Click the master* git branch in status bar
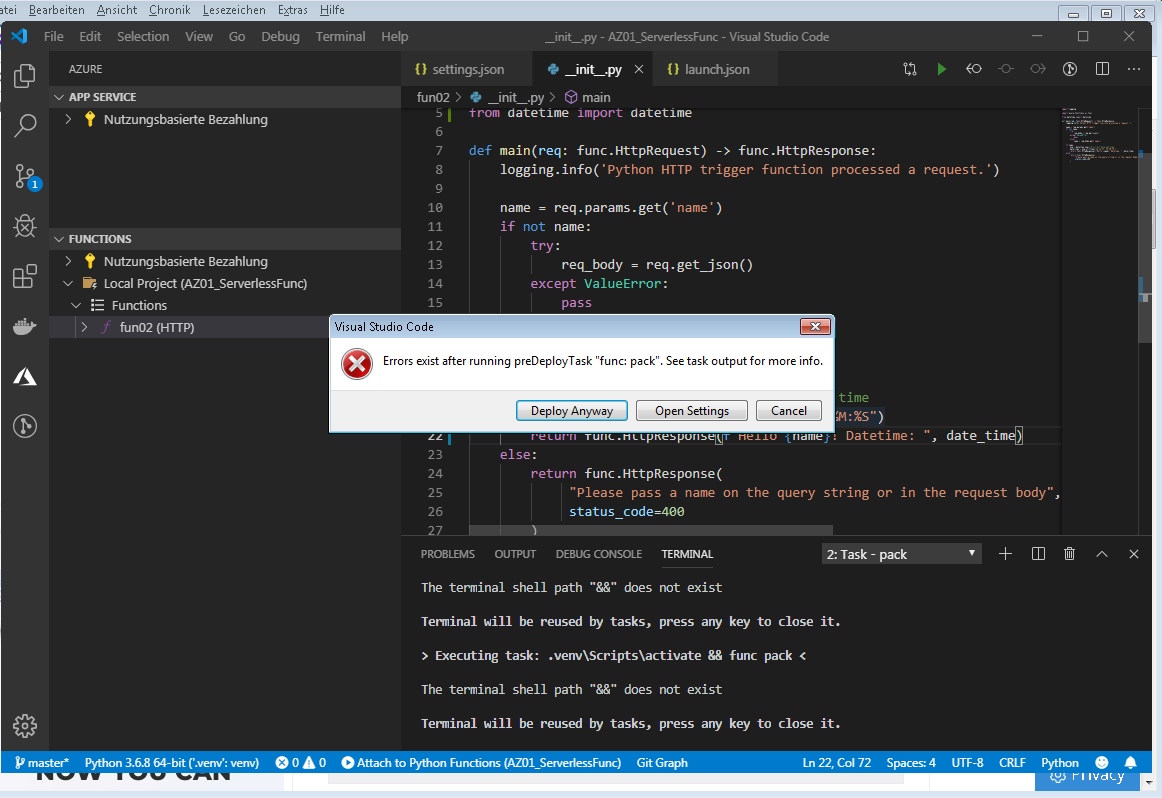 coord(42,762)
